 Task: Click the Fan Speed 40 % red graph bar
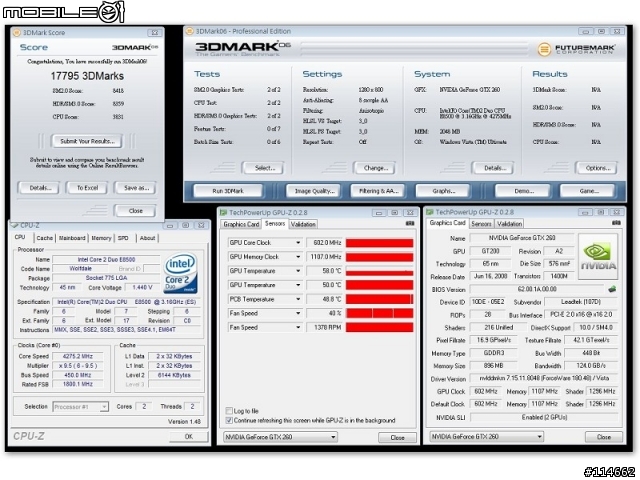380,313
